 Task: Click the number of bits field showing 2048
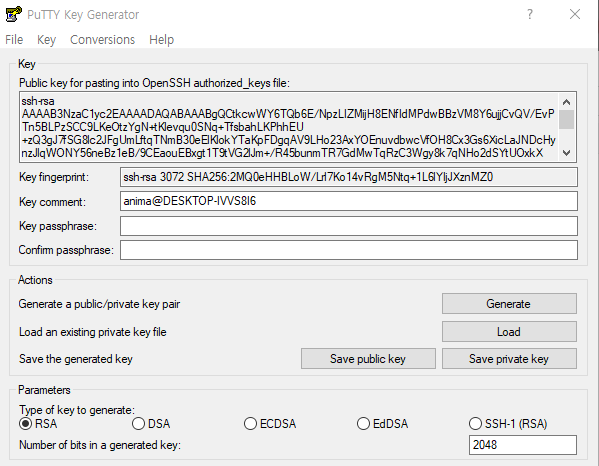coord(523,445)
